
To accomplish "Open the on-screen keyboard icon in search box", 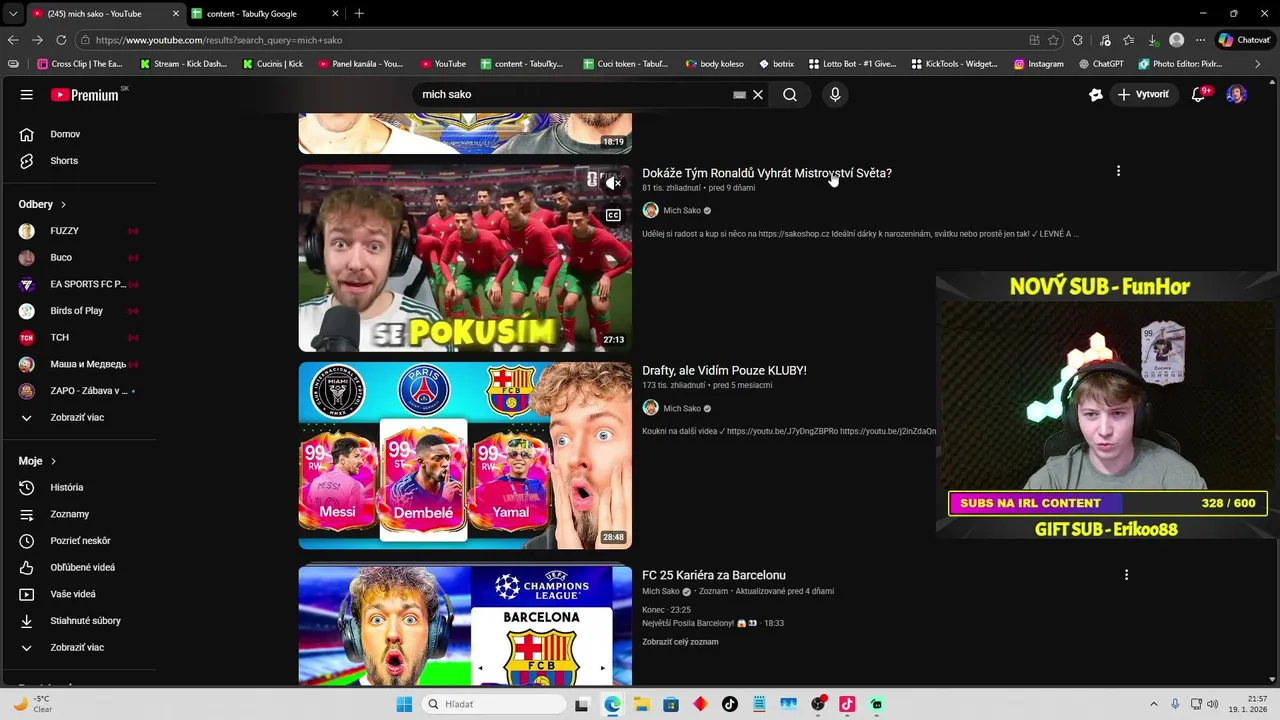I will (739, 94).
